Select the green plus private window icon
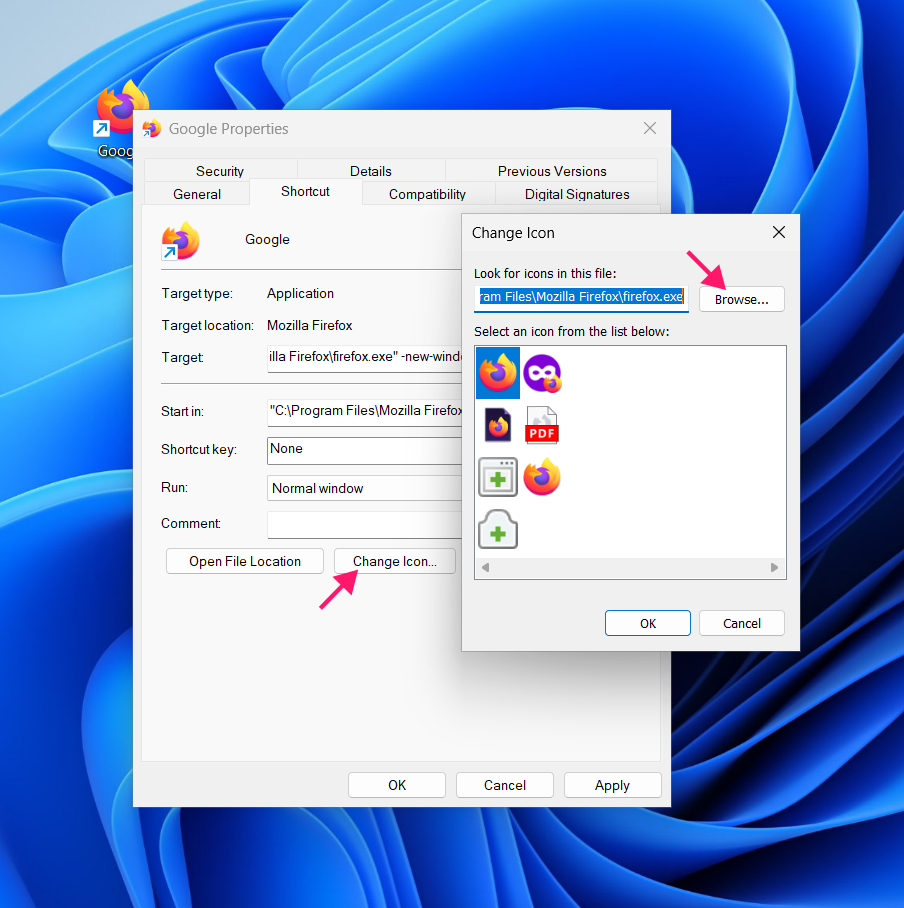This screenshot has height=908, width=904. (x=498, y=529)
